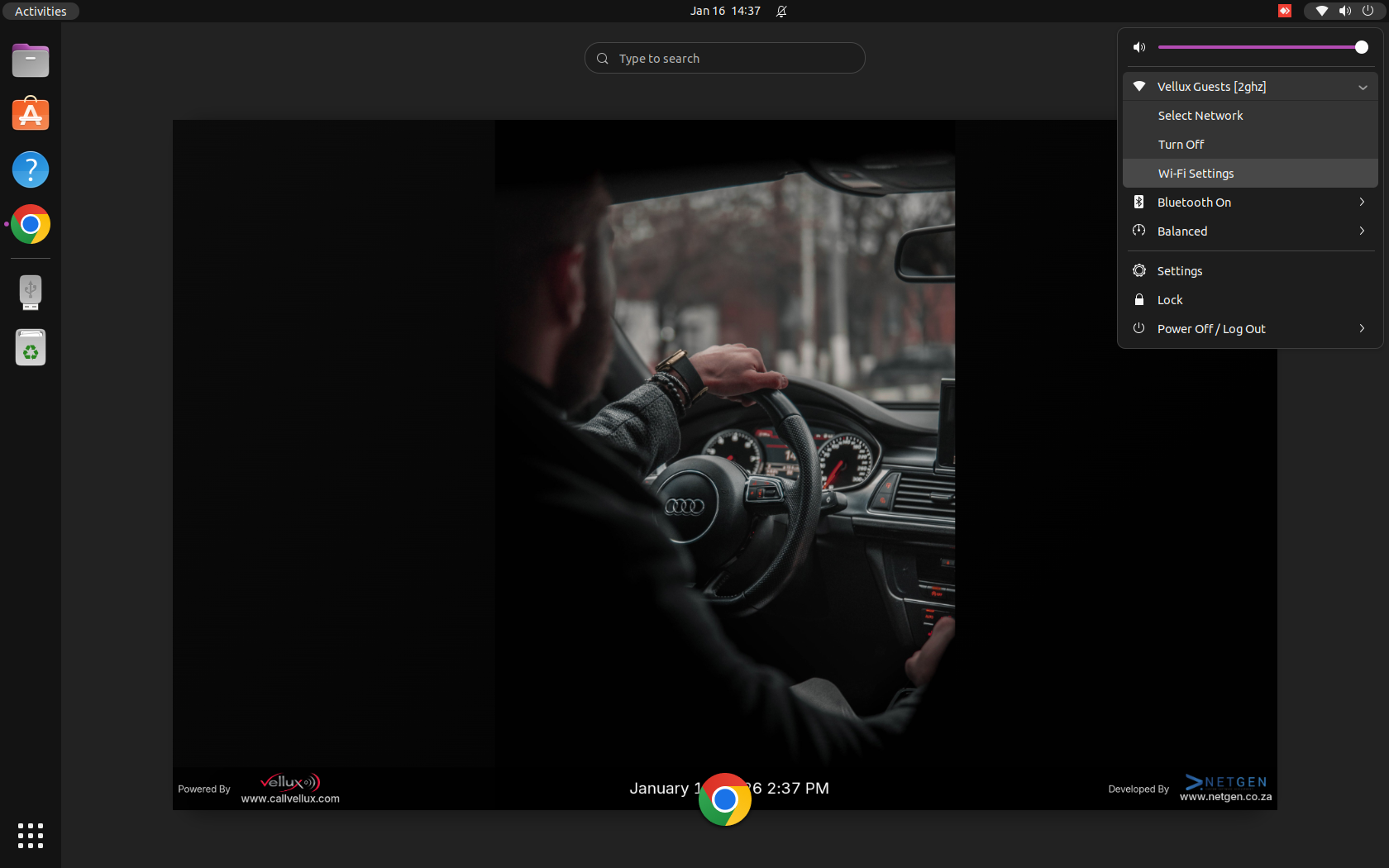1389x868 pixels.
Task: Open the Trash from the dock
Action: [x=31, y=348]
